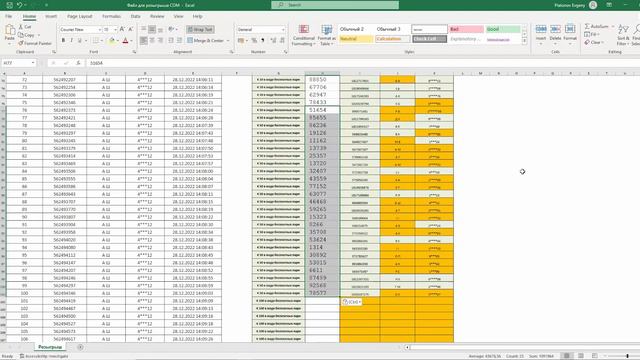This screenshot has height=360, width=640.
Task: Toggle Align Left horizontal alignment
Action: (144, 40)
